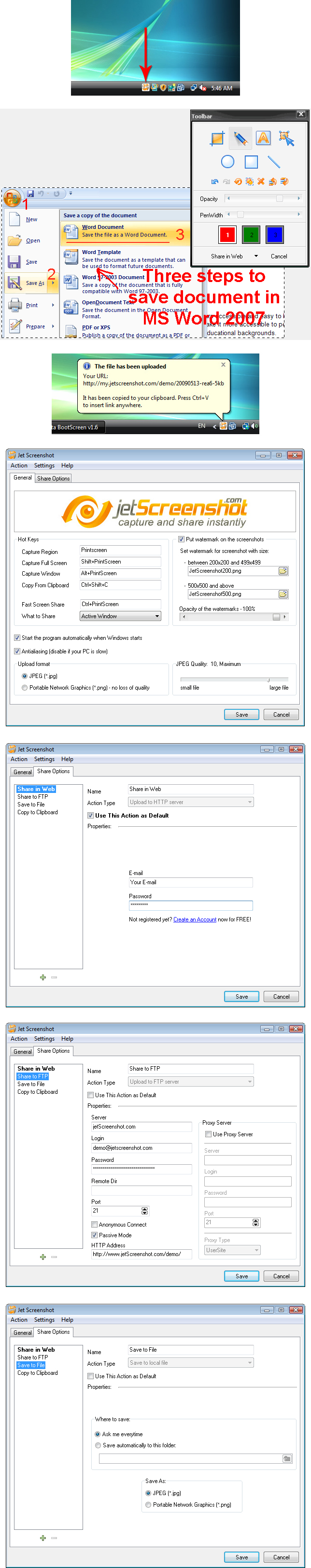Select the Pencil drawing tool
This screenshot has height=1568, width=311.
tap(240, 139)
